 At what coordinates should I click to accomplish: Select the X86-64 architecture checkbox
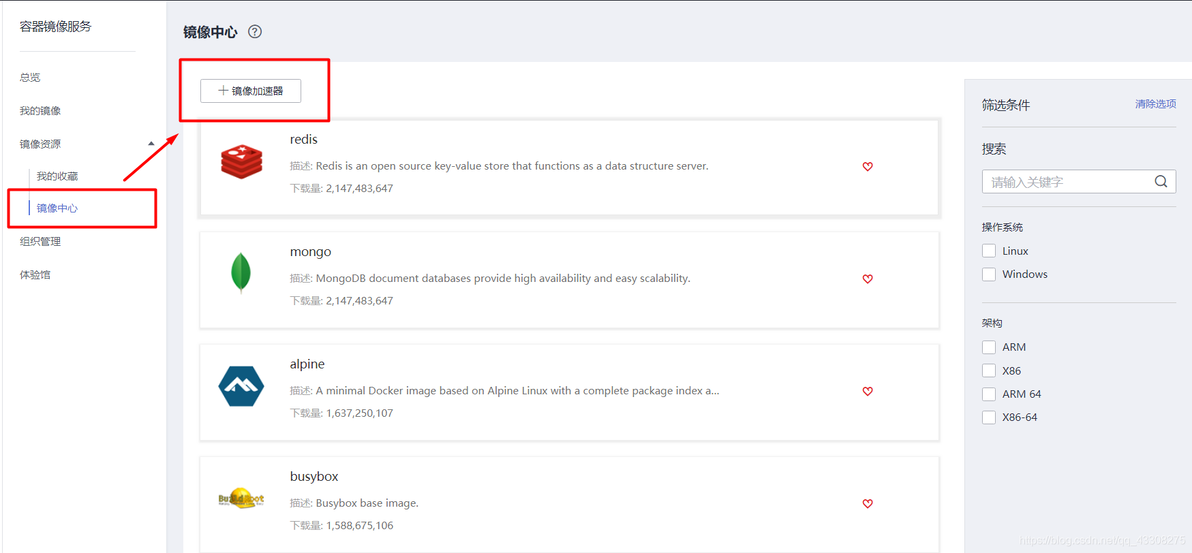click(989, 418)
